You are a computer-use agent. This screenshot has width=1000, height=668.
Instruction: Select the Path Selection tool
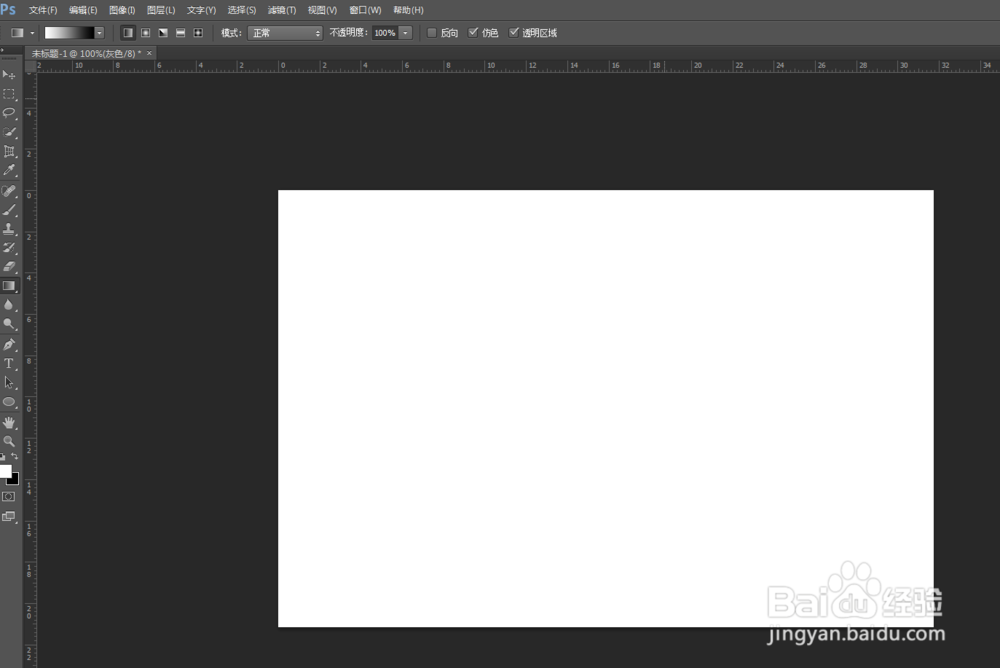9,383
